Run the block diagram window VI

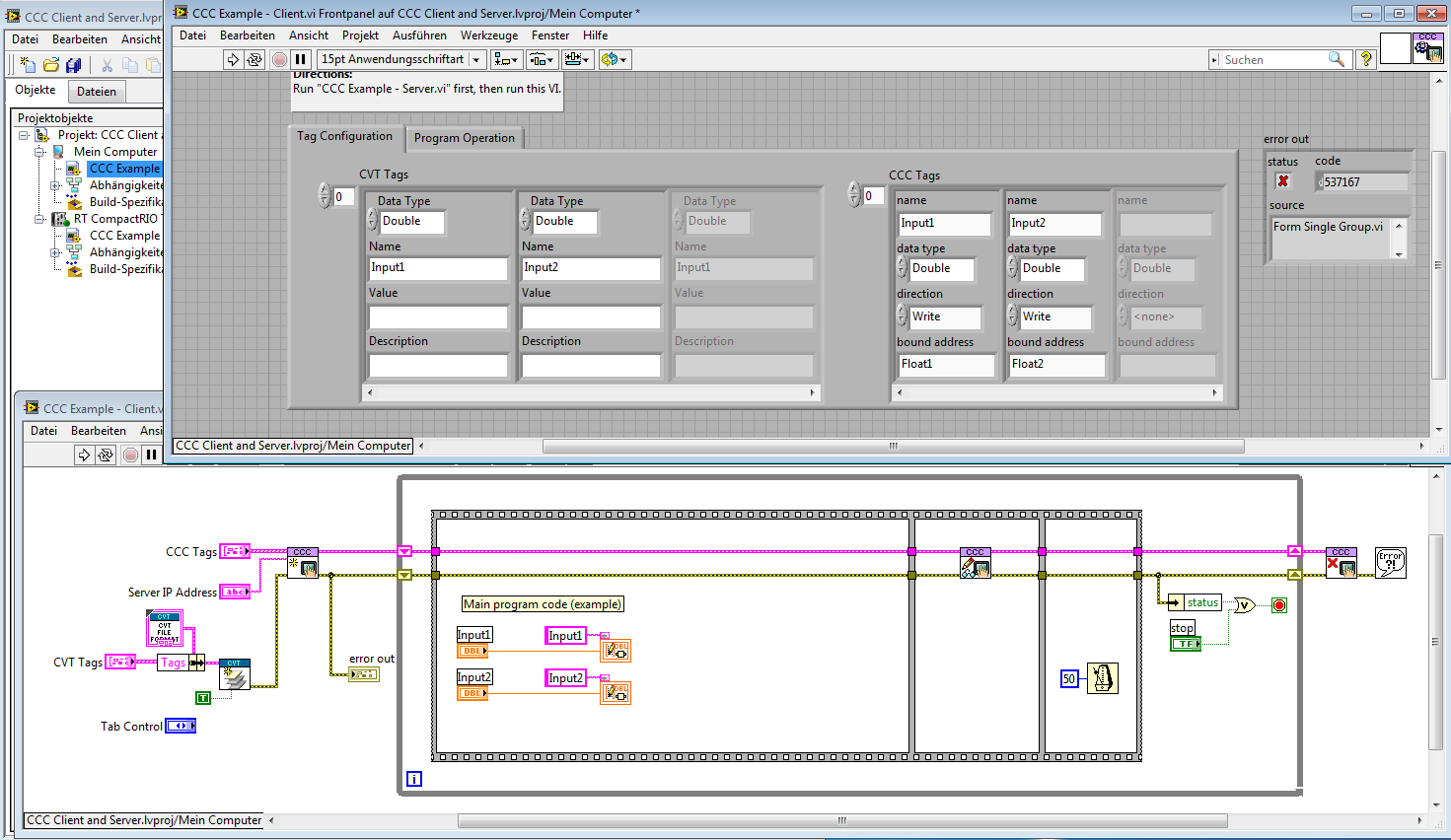tap(84, 455)
